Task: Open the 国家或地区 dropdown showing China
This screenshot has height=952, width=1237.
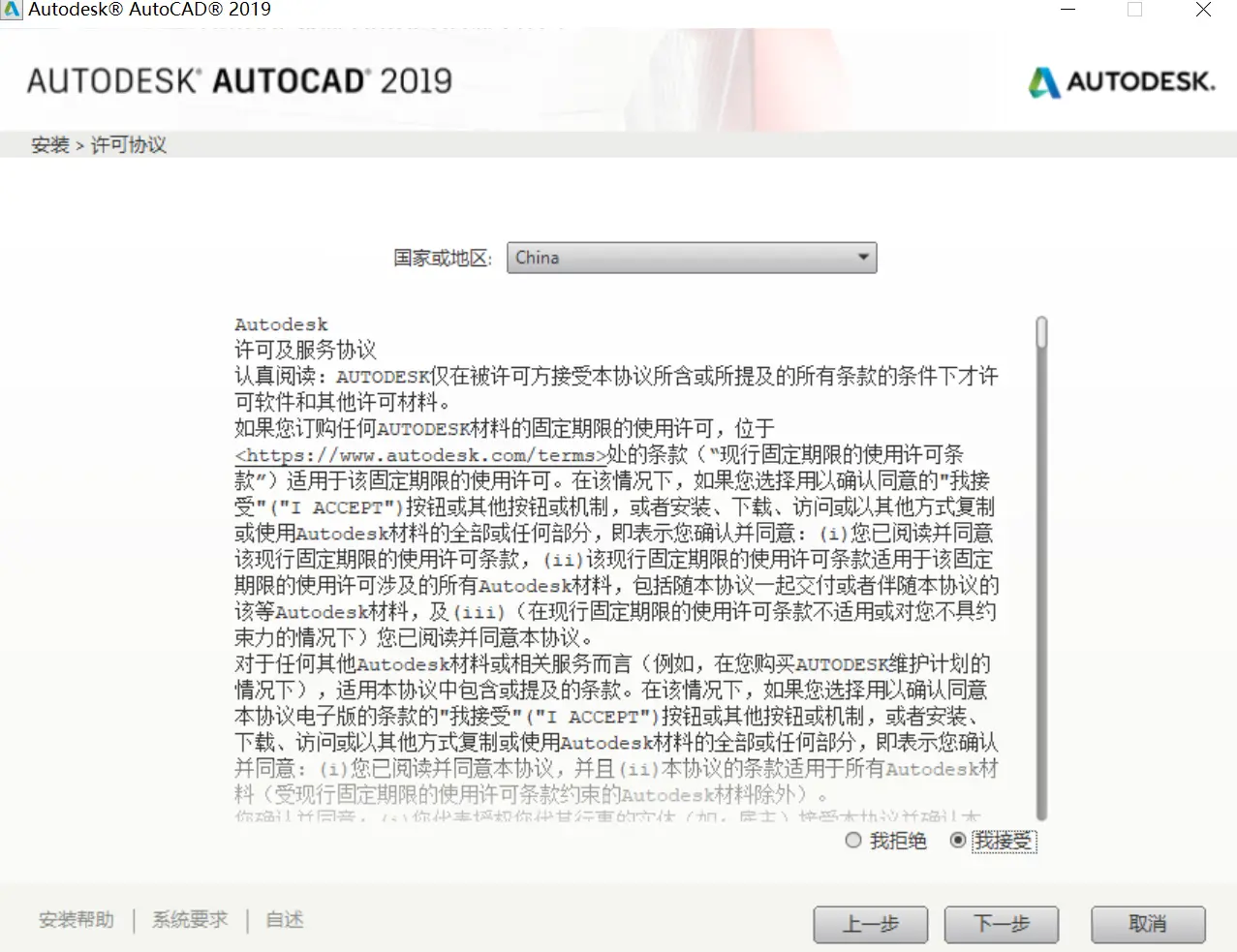Action: tap(692, 258)
